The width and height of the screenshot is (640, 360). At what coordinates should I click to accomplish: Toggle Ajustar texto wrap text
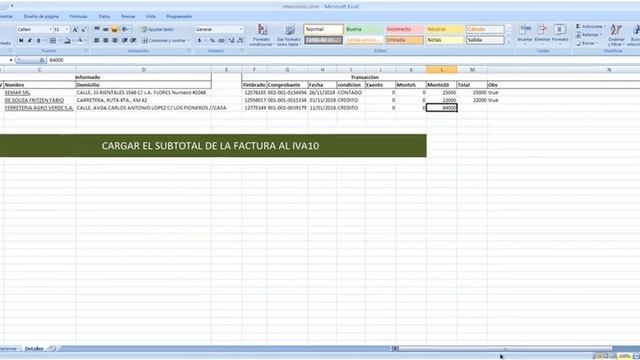(158, 29)
